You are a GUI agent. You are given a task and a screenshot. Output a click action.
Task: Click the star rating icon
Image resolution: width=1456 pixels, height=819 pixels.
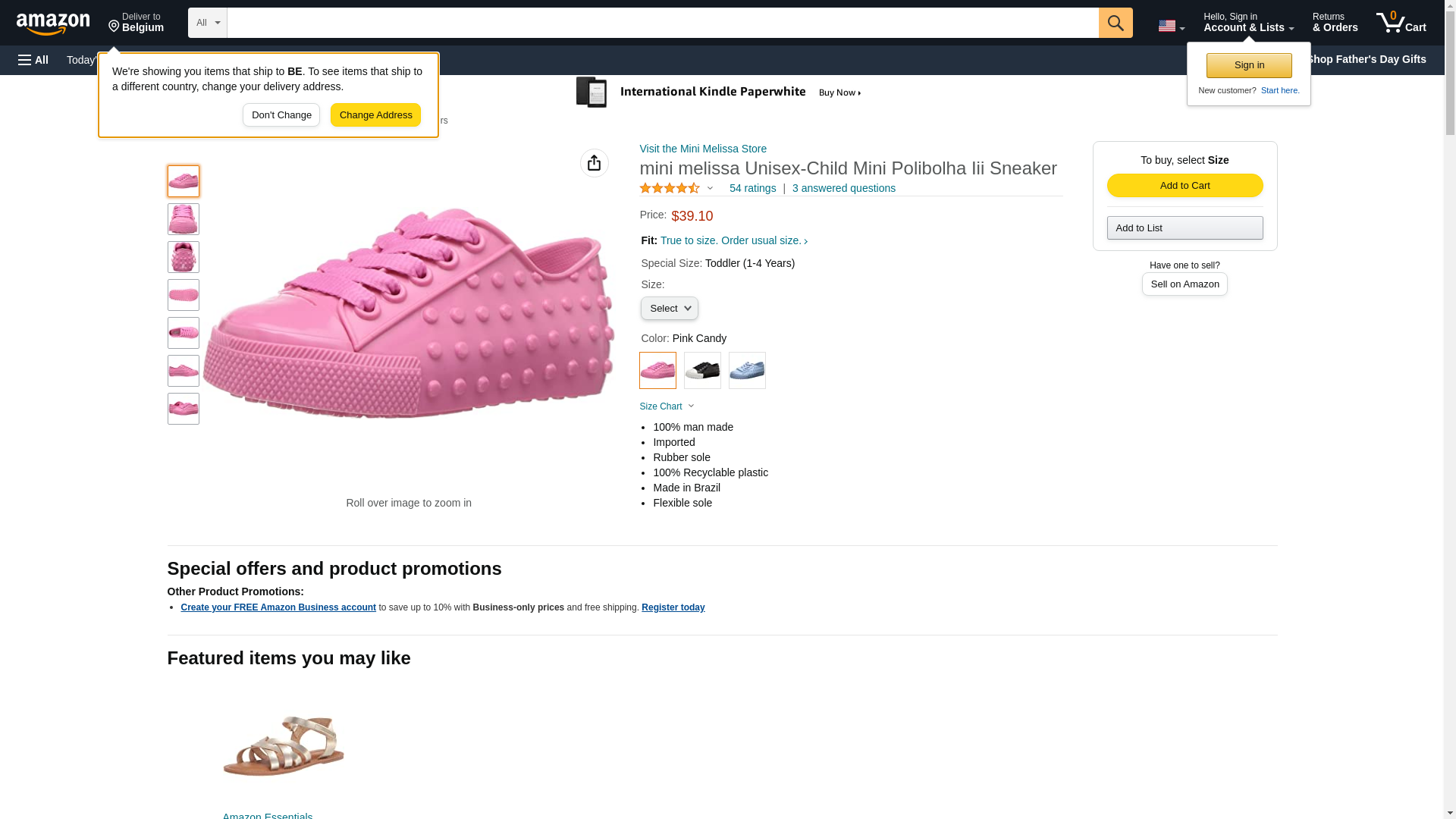(x=670, y=188)
